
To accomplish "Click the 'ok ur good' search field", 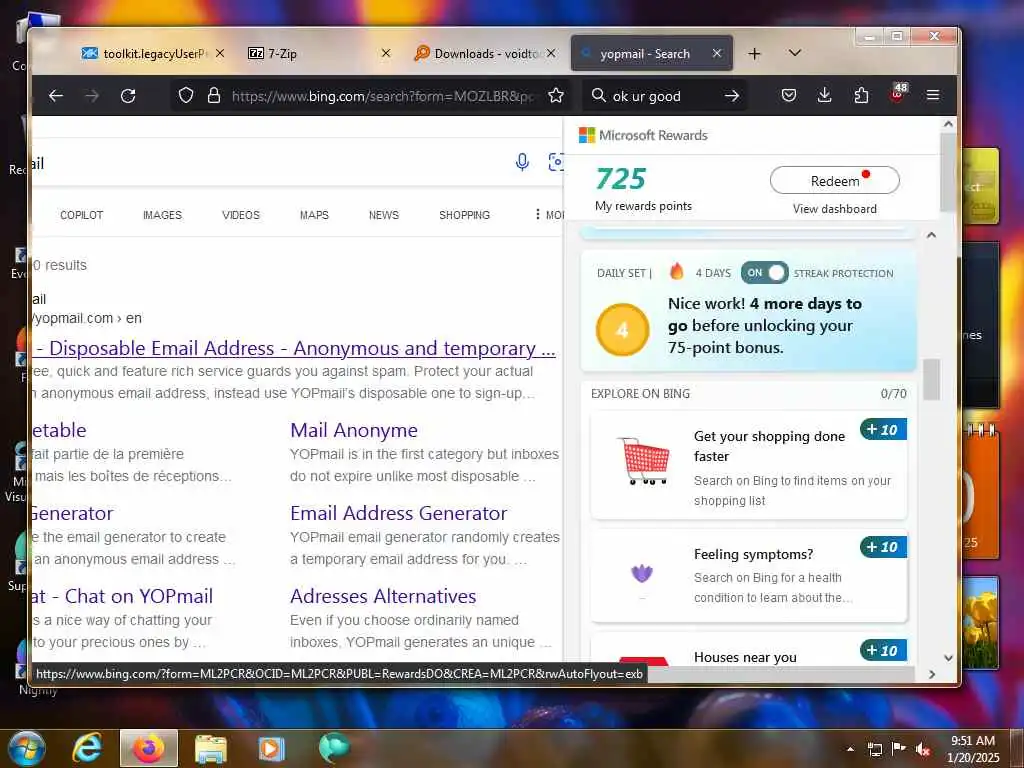I will [665, 96].
